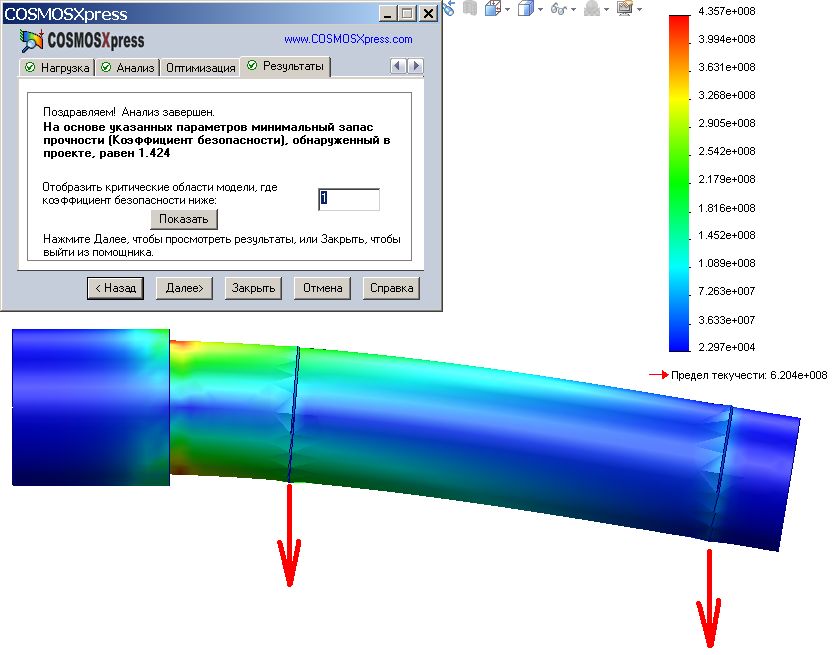Cancel with the Отмена button

click(x=322, y=288)
